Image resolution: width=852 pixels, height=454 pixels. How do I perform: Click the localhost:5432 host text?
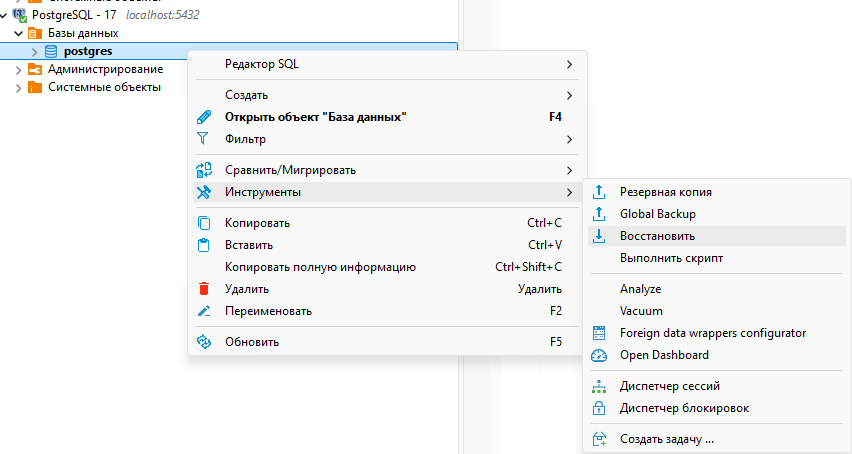coord(162,15)
